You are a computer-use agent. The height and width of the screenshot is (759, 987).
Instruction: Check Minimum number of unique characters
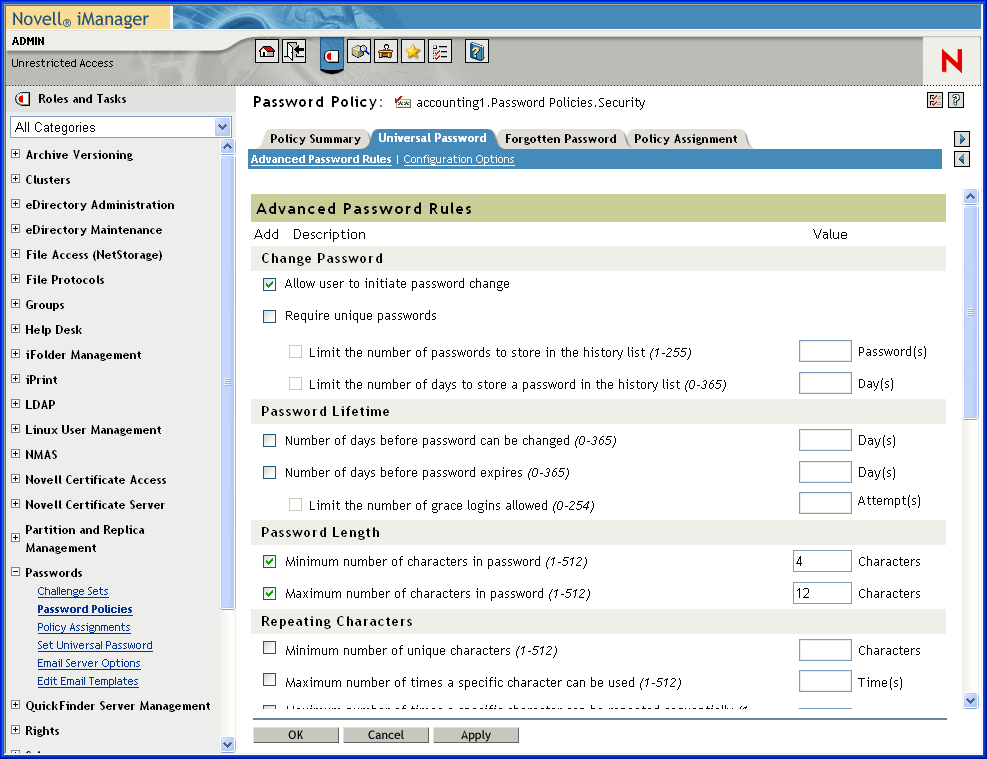[x=269, y=648]
